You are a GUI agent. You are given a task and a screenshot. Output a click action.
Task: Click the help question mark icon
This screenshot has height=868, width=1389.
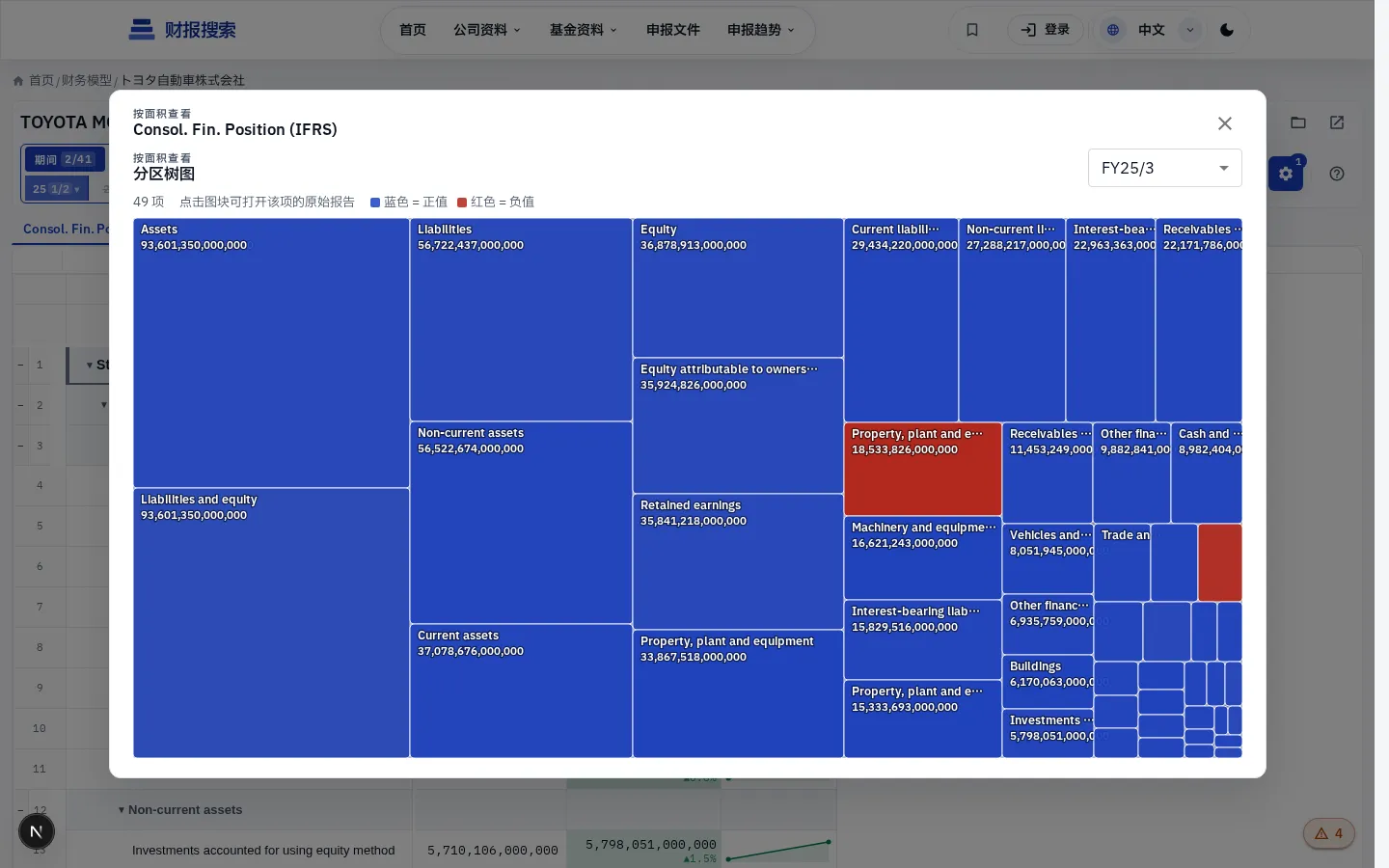click(1337, 174)
